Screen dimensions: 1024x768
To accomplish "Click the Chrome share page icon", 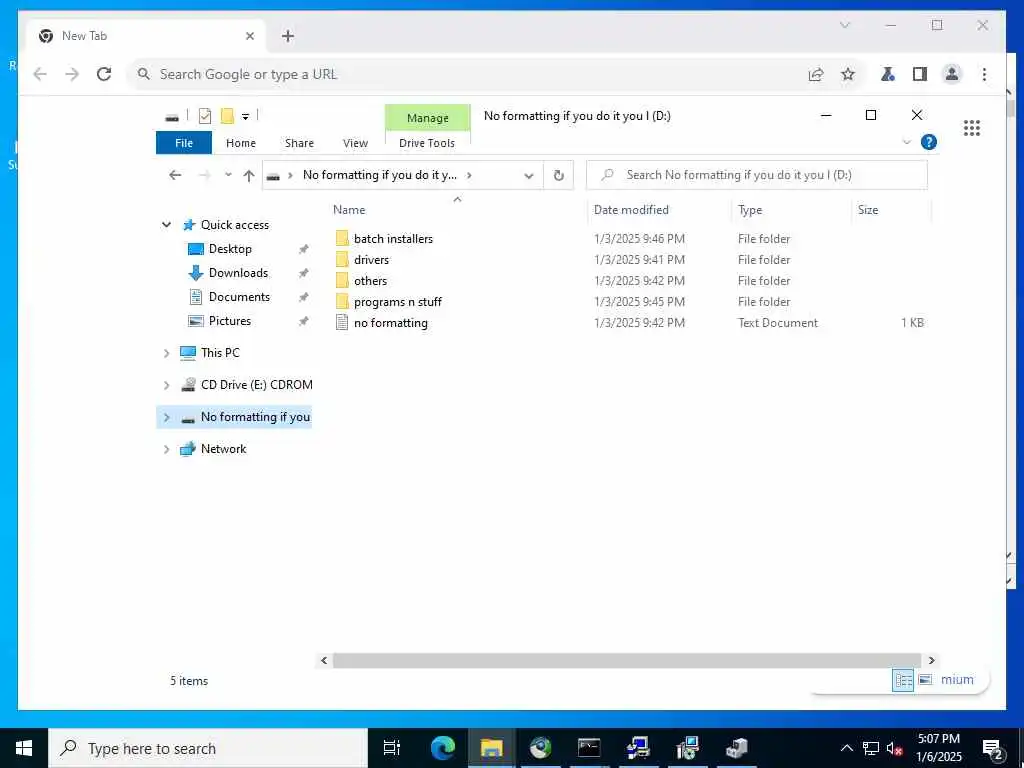I will (x=816, y=74).
